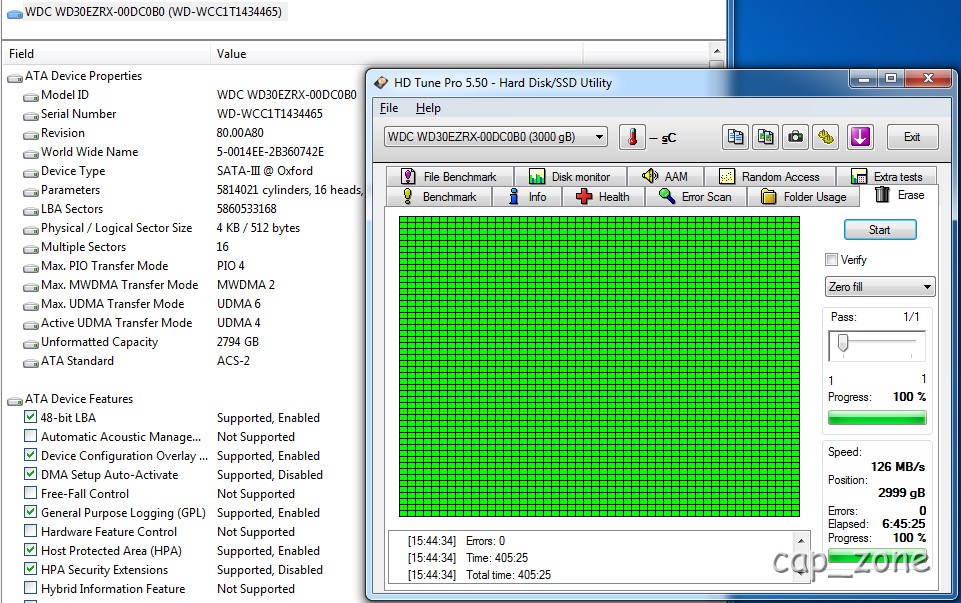
Task: Click the icon beside Multiple Sectors
Action: pos(31,248)
